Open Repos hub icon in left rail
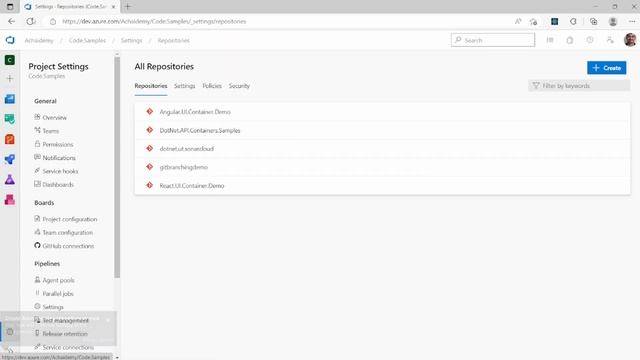The image size is (640, 360). (x=10, y=139)
